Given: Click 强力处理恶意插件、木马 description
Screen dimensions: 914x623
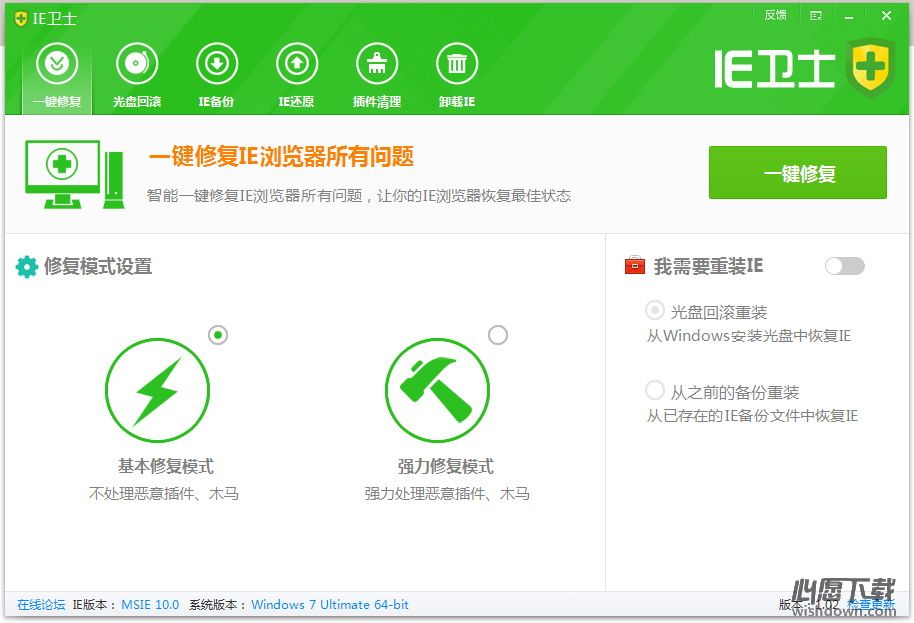Looking at the screenshot, I should (447, 494).
